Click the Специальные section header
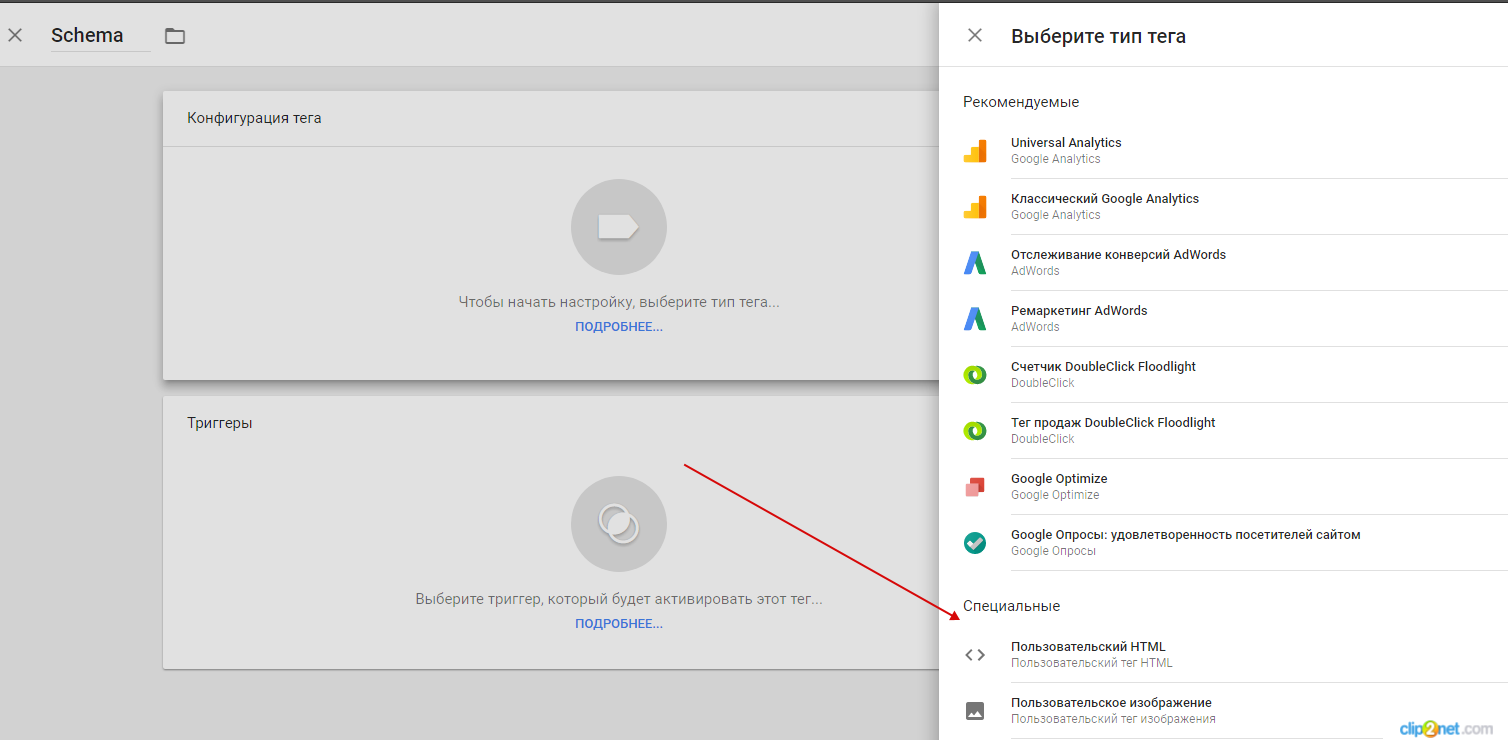The width and height of the screenshot is (1508, 740). (x=1011, y=606)
